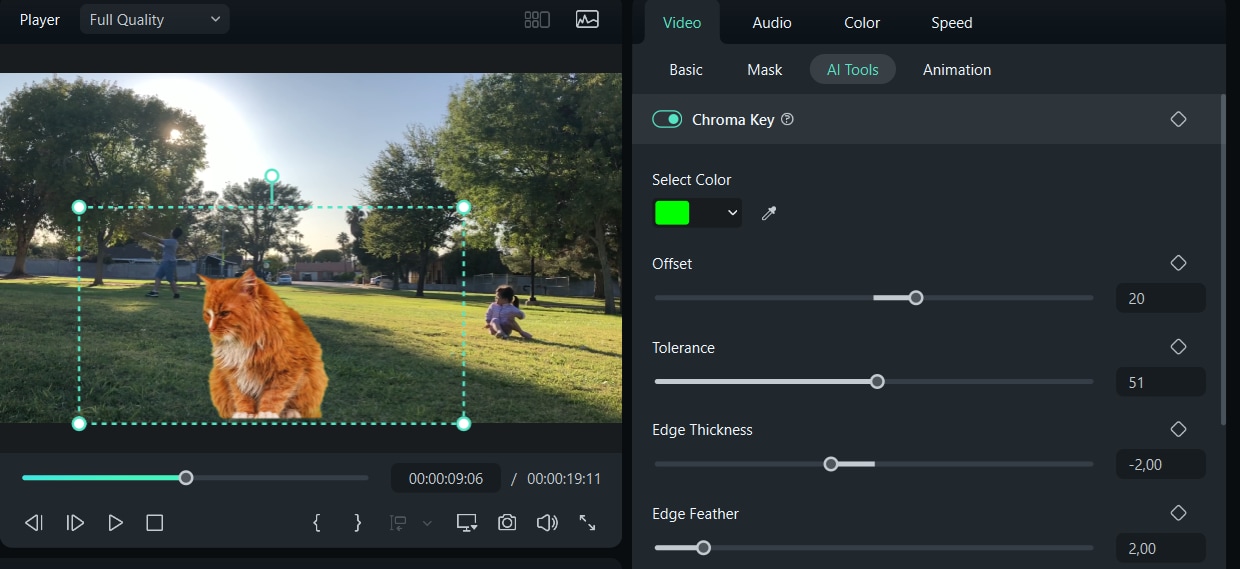Open Chroma Key help question icon
This screenshot has width=1240, height=569.
[x=787, y=119]
